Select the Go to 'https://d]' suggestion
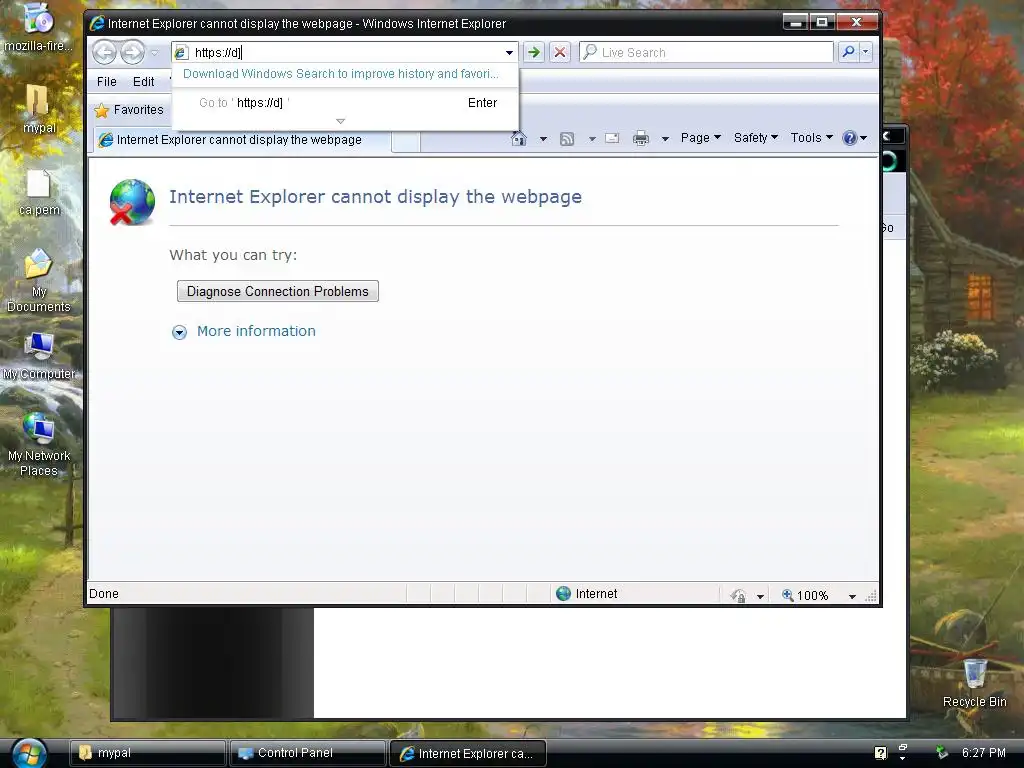Image resolution: width=1024 pixels, height=768 pixels. pyautogui.click(x=345, y=103)
